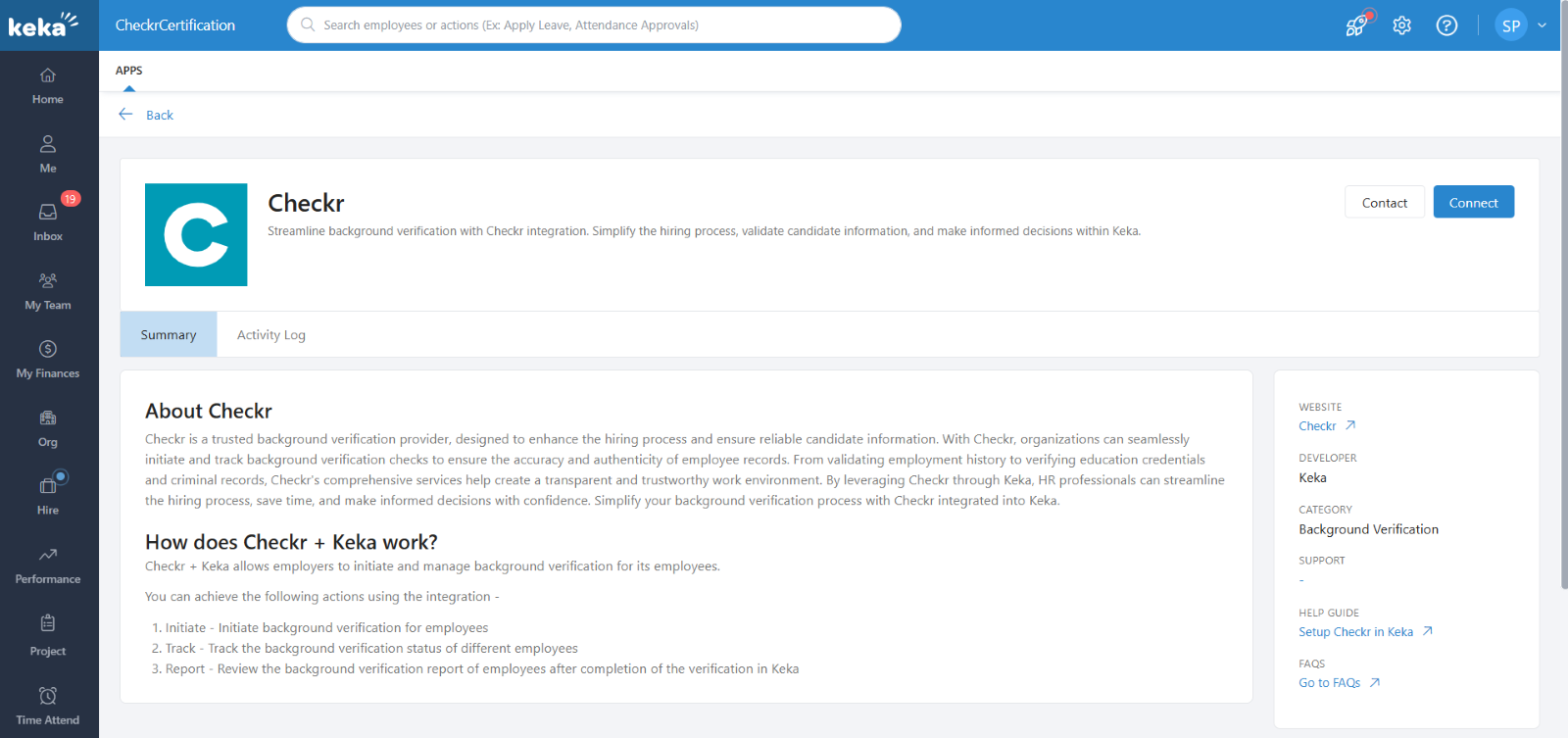Screen dimensions: 1568x738
Task: Click the Keka logo
Action: point(43,25)
